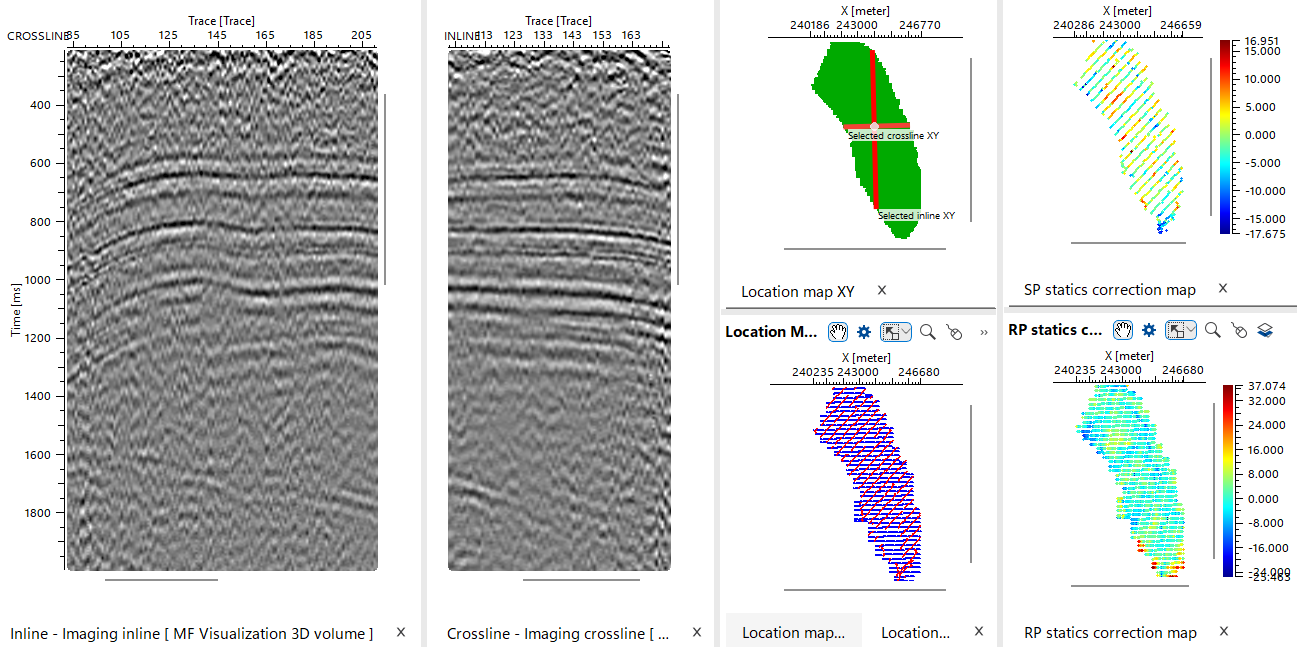Viewport: 1297px width, 647px height.
Task: Click the SP statics correction map plot
Action: (1128, 136)
